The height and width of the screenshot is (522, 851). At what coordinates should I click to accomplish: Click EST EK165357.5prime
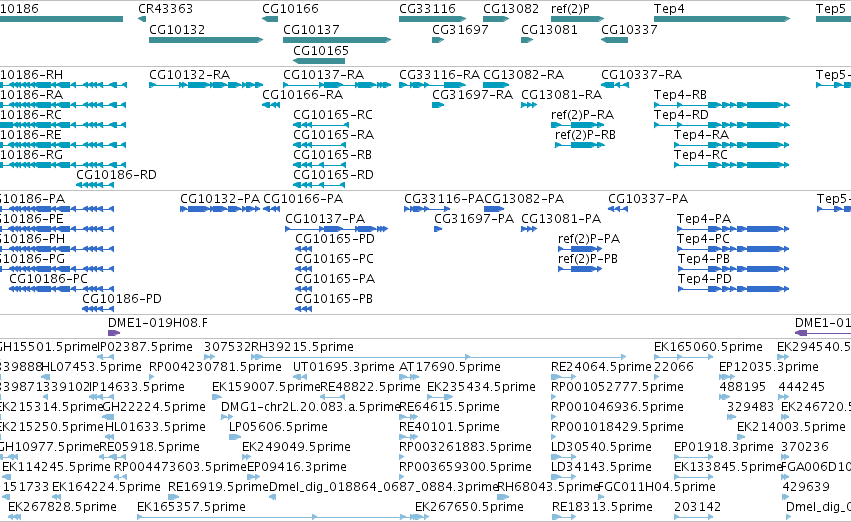pos(191,507)
